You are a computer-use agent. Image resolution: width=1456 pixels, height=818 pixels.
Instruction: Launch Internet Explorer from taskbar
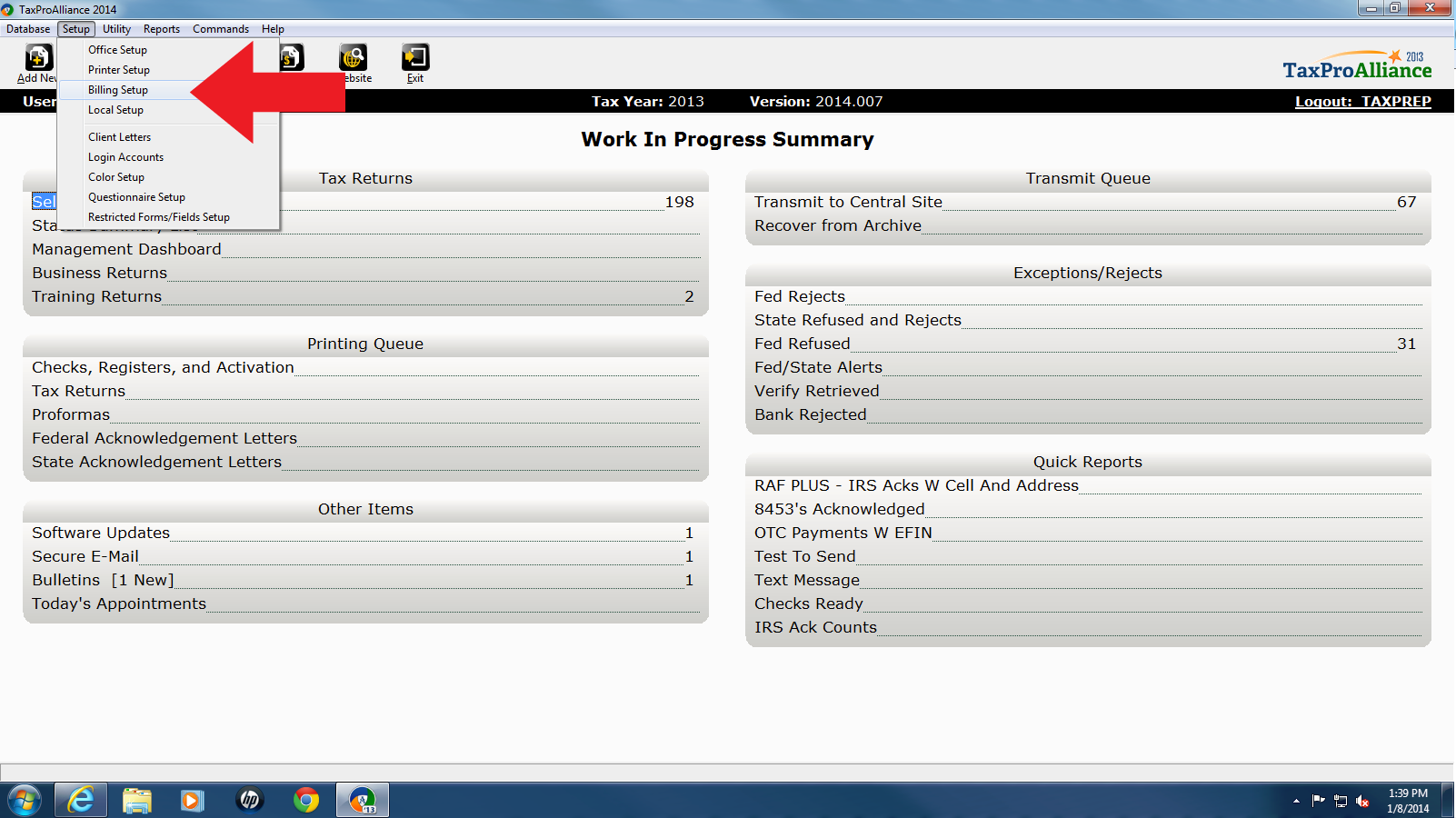click(81, 801)
